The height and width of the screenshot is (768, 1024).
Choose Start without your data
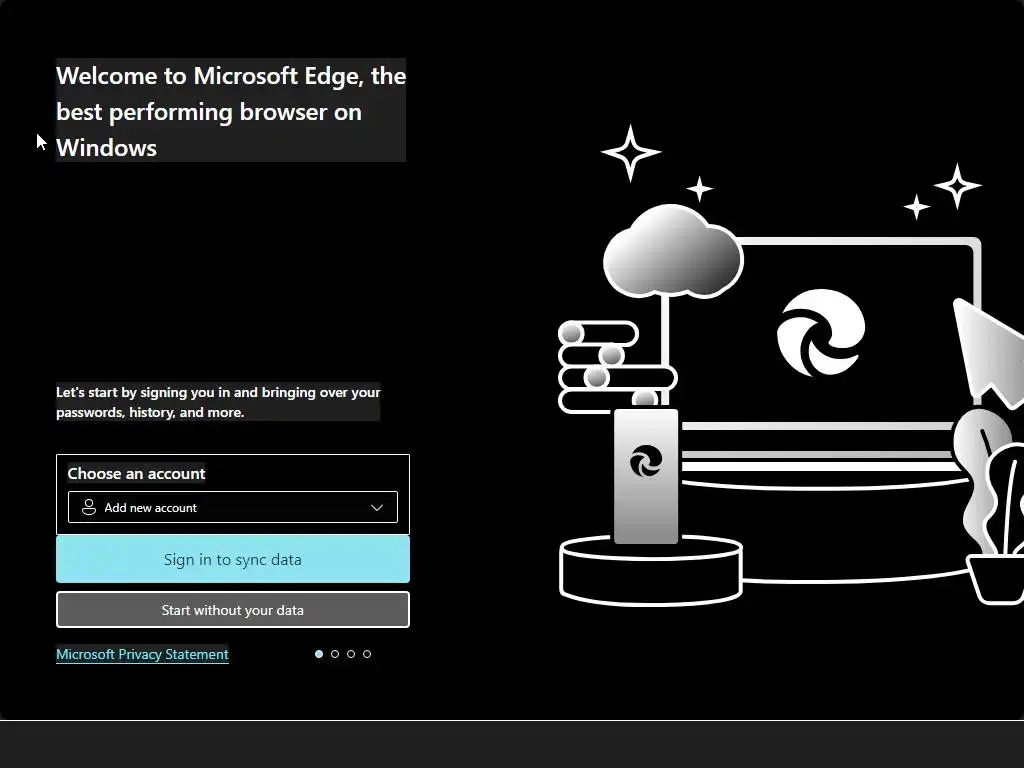[x=232, y=610]
